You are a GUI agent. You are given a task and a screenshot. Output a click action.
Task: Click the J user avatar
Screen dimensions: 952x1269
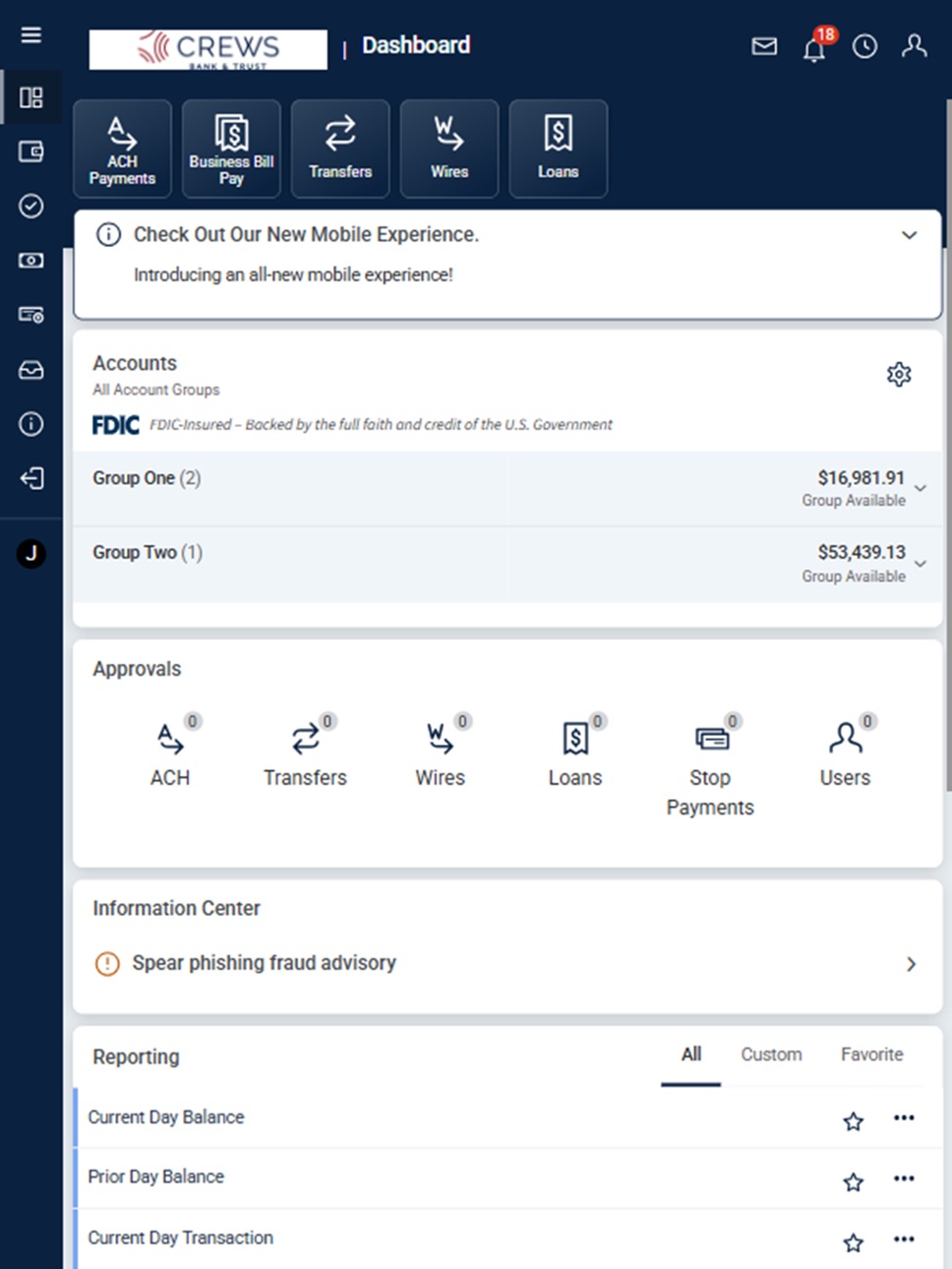coord(31,554)
